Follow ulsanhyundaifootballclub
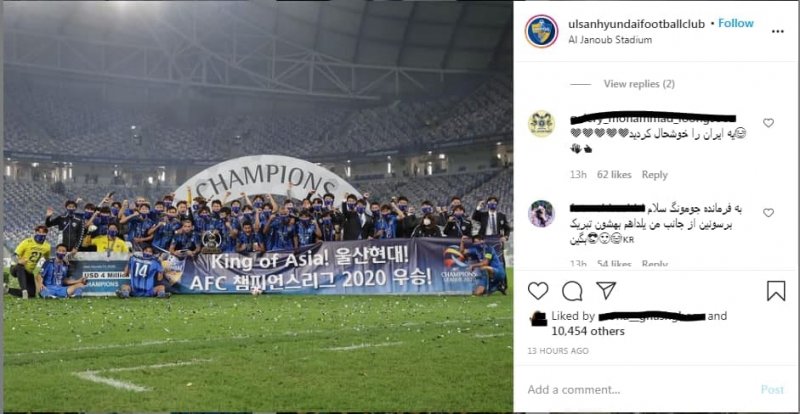The height and width of the screenshot is (414, 800). [736, 23]
